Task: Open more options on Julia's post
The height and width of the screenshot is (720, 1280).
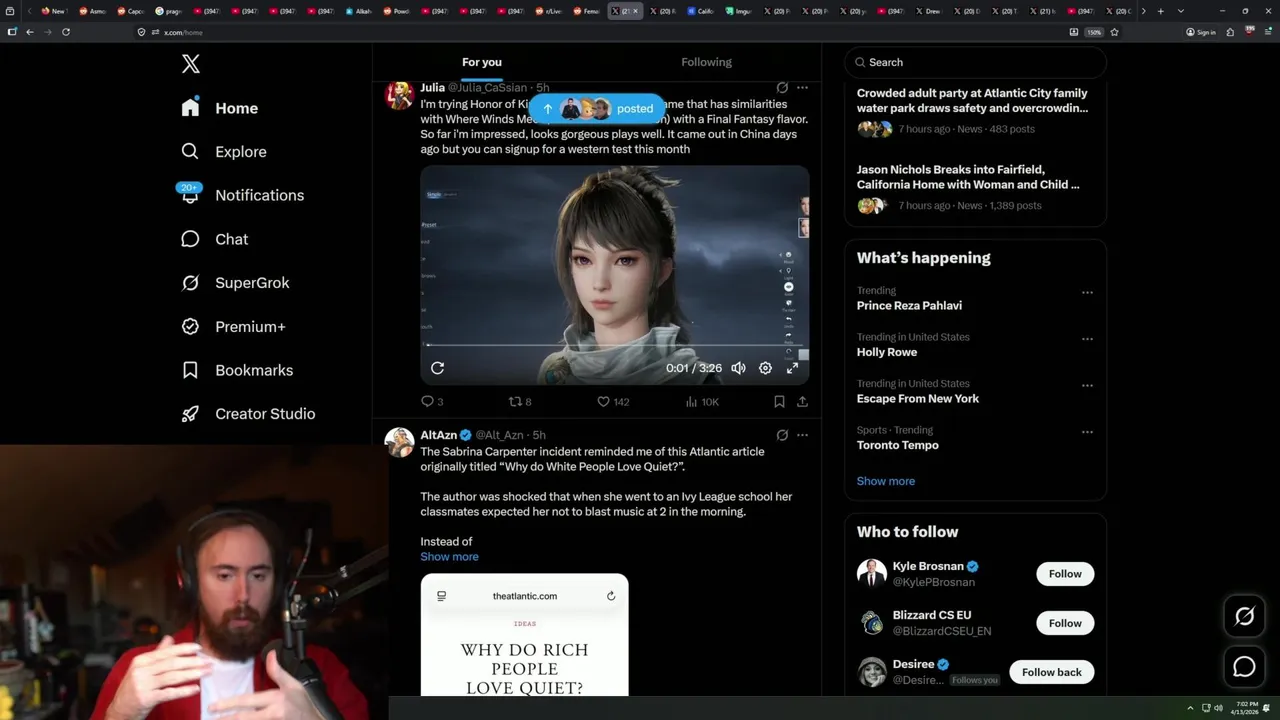Action: pos(802,87)
